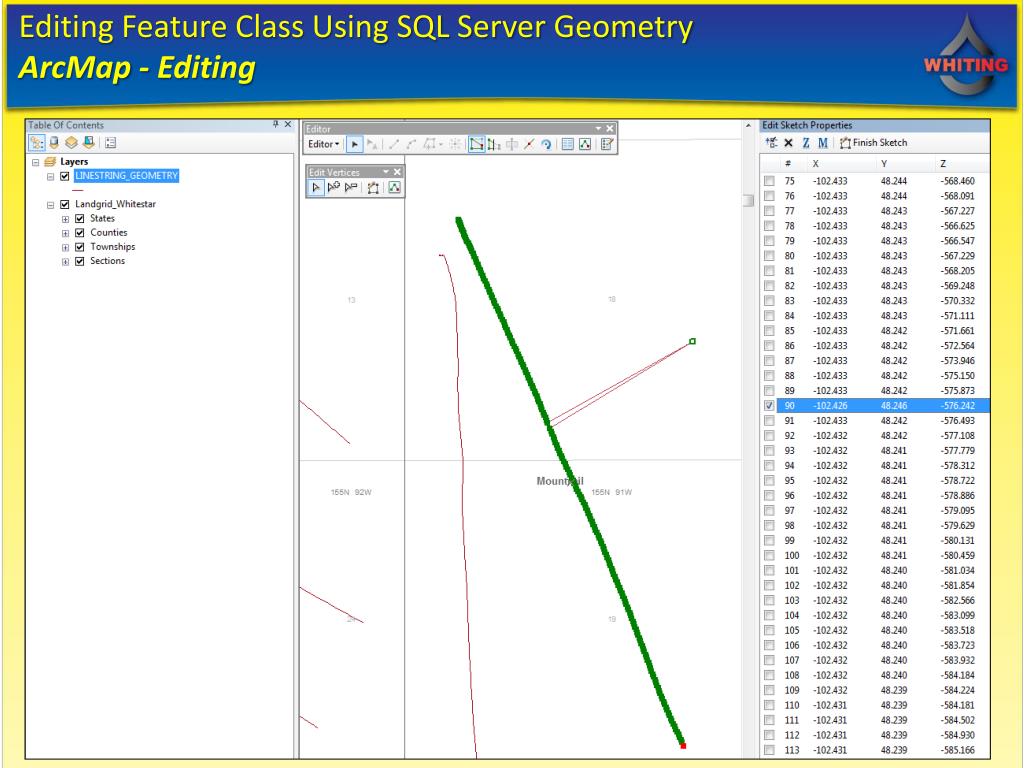The width and height of the screenshot is (1024, 768).
Task: Toggle M values column display
Action: click(x=823, y=142)
